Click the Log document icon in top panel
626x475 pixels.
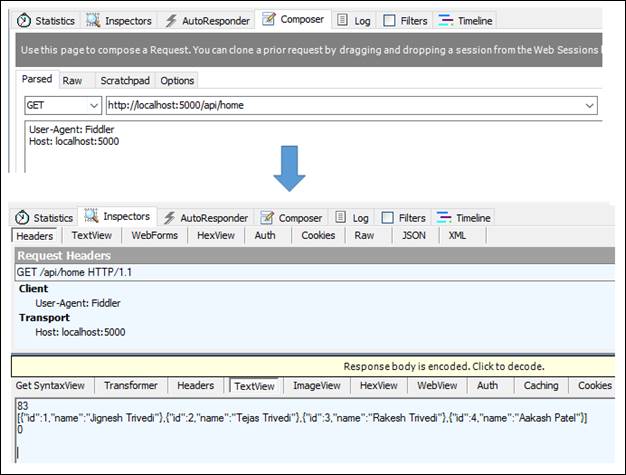pyautogui.click(x=342, y=20)
